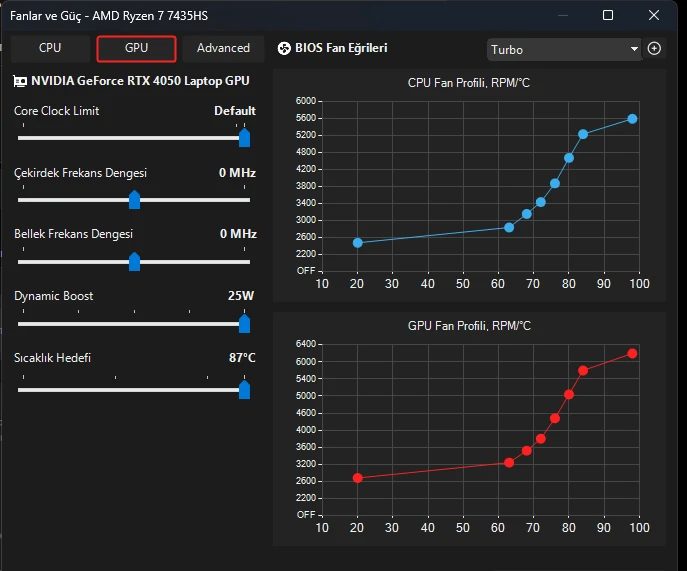Click the GPU fan curve point at 63°C

click(x=509, y=462)
